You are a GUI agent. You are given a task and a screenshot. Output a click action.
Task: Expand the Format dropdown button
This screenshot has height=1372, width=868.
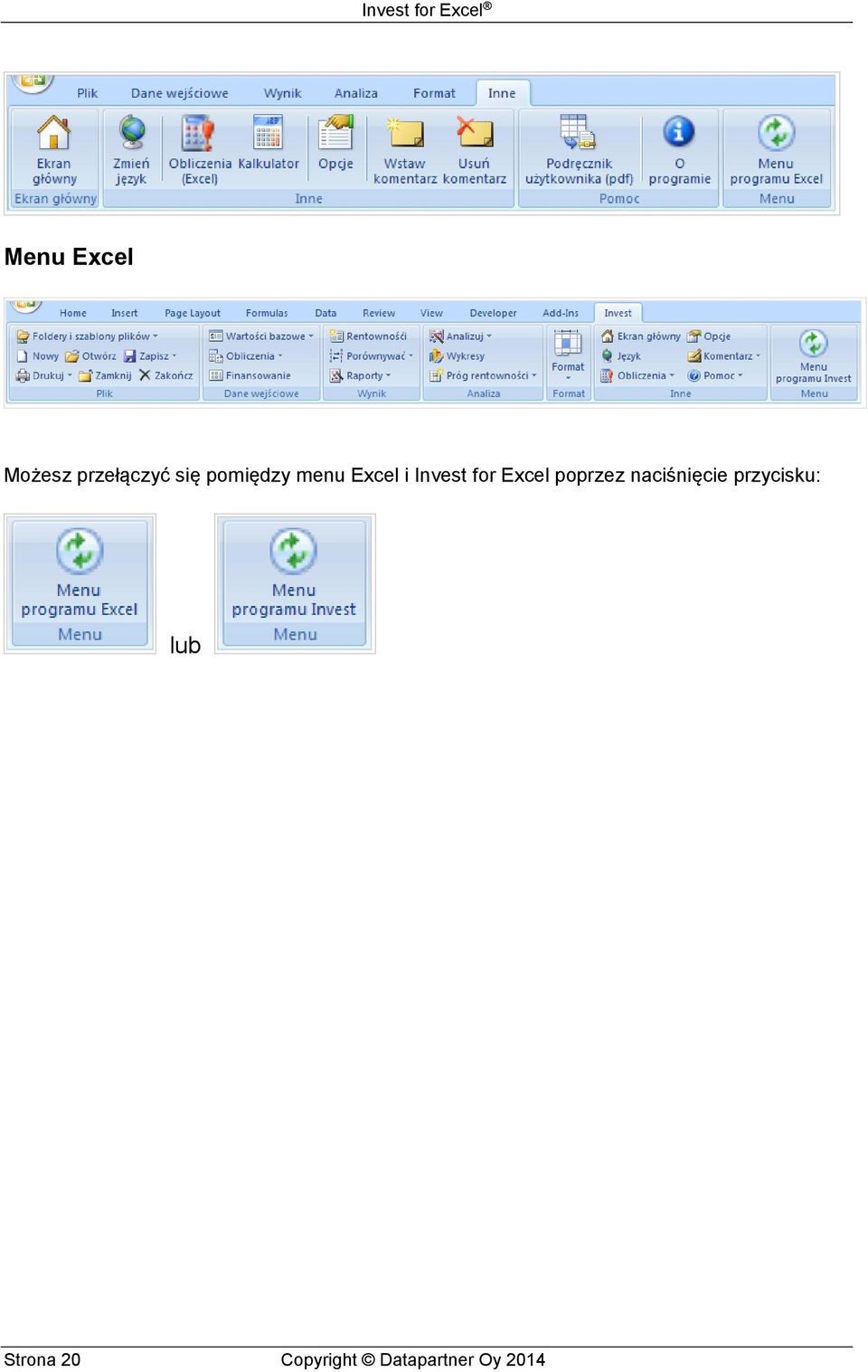point(568,355)
